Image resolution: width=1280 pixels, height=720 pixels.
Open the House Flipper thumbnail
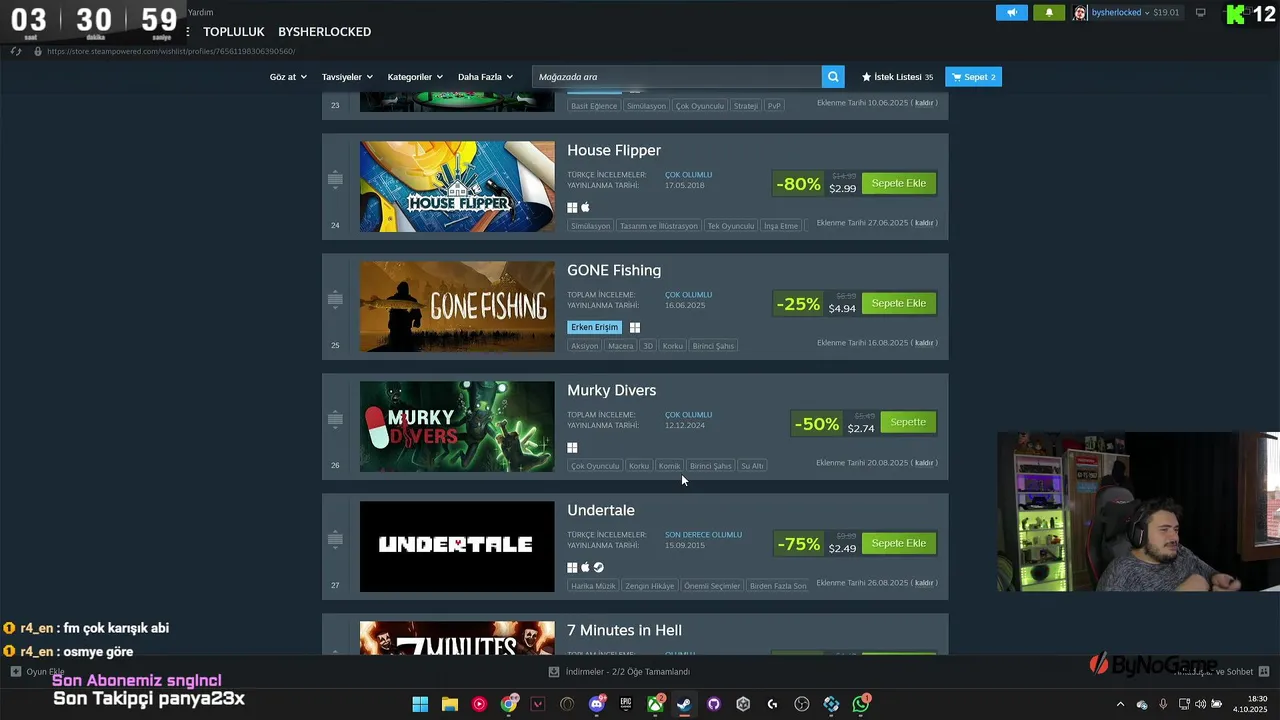(x=457, y=186)
